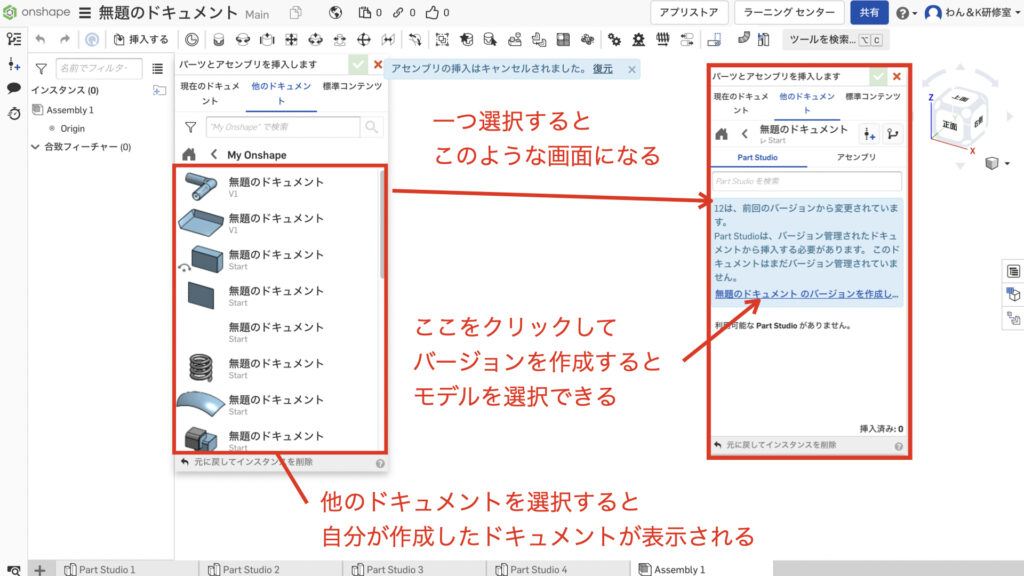Screen dimensions: 1024x576
Task: Click the 正面 face of the view cube
Action: click(950, 125)
